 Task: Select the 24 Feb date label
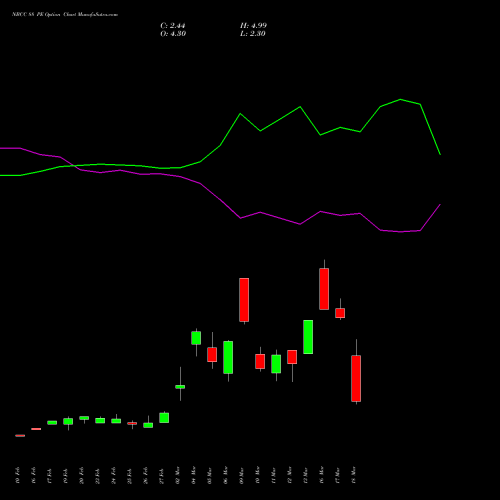[113, 476]
